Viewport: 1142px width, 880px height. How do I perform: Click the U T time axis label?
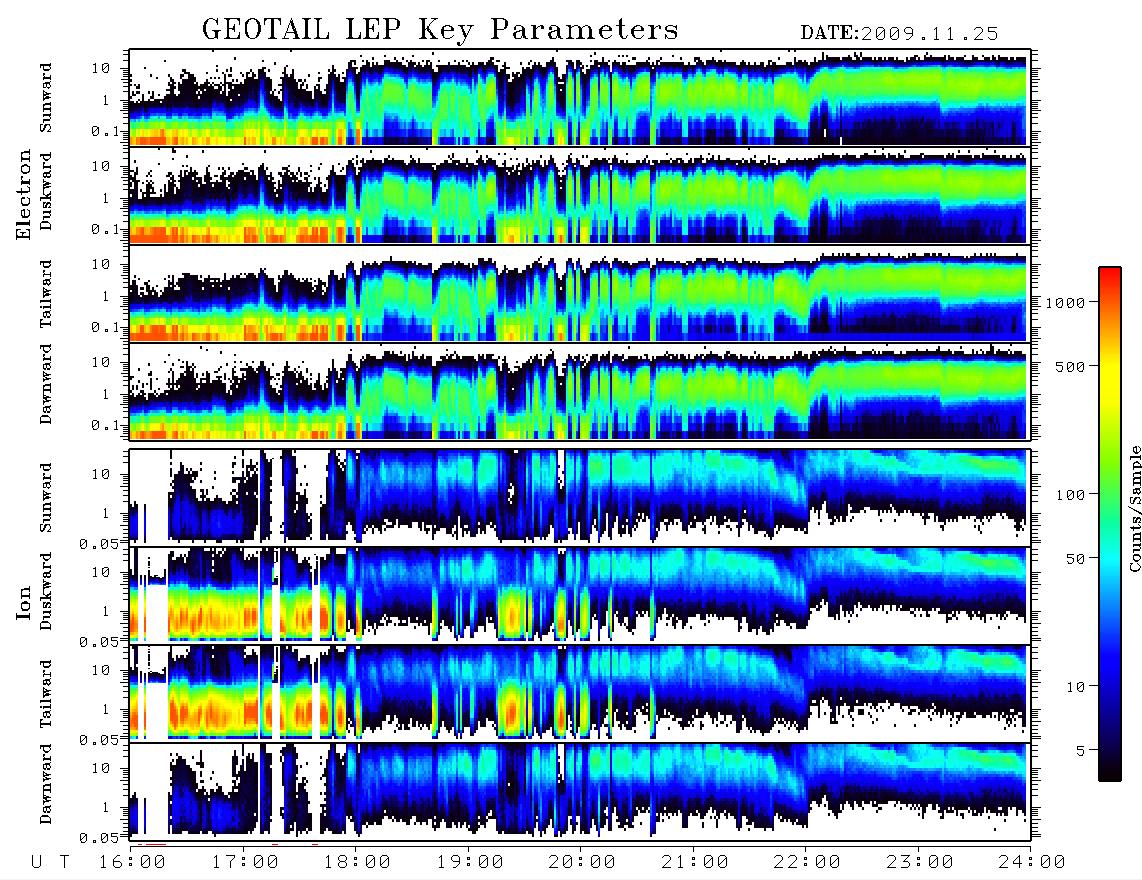click(50, 862)
